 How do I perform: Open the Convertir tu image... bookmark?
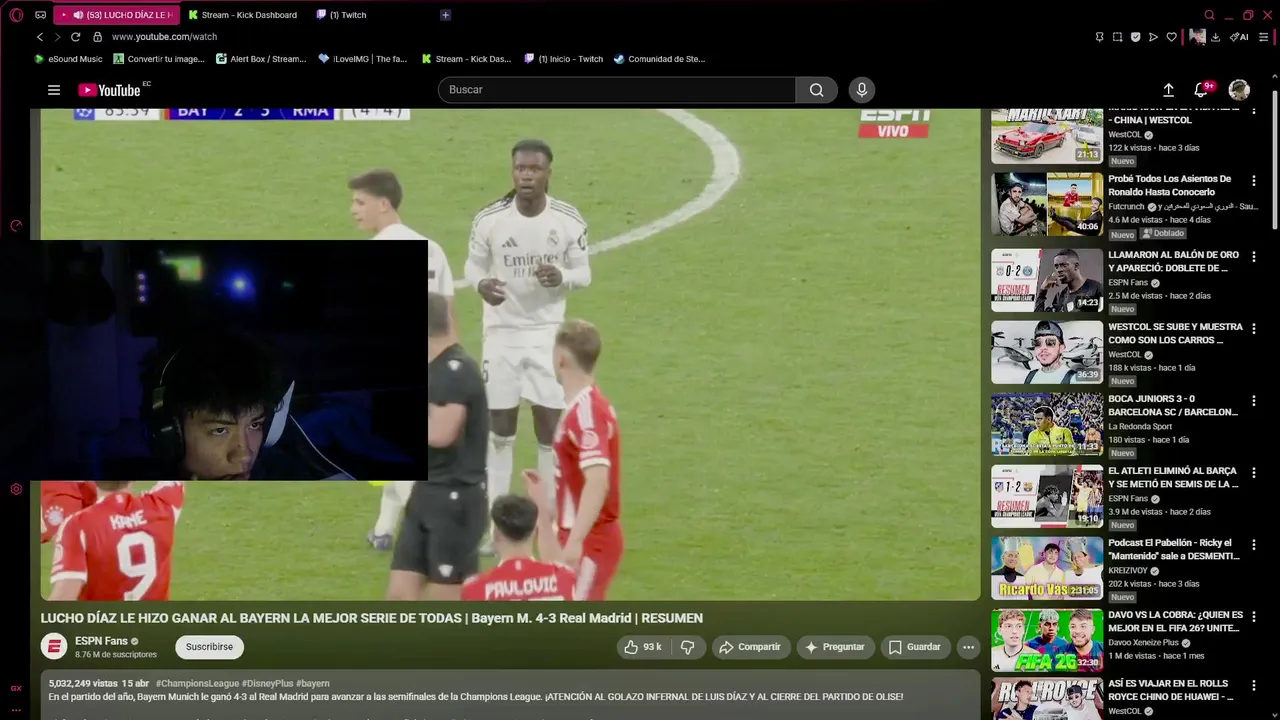(x=159, y=59)
